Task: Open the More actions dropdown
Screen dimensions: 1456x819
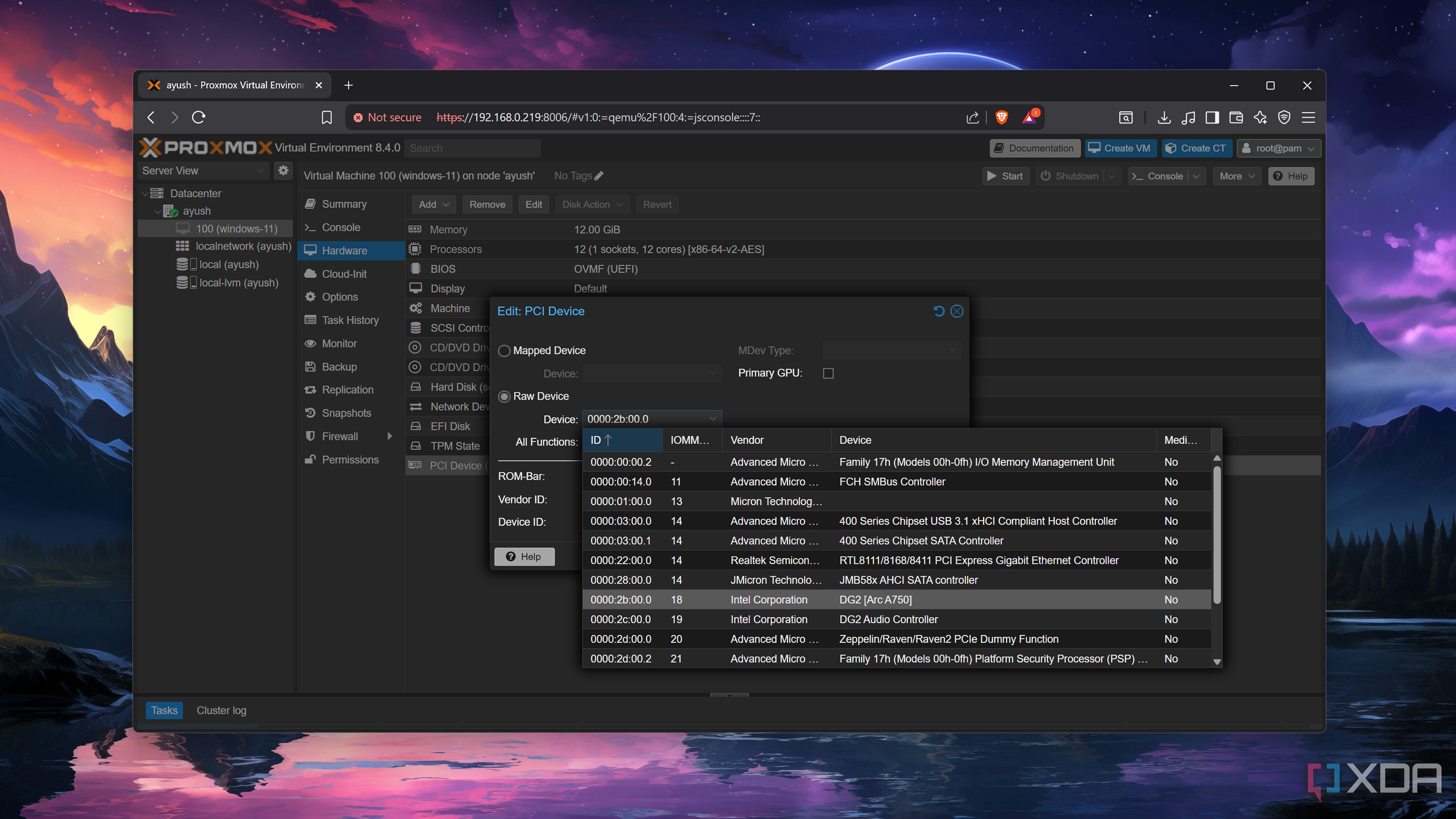Action: point(1237,176)
